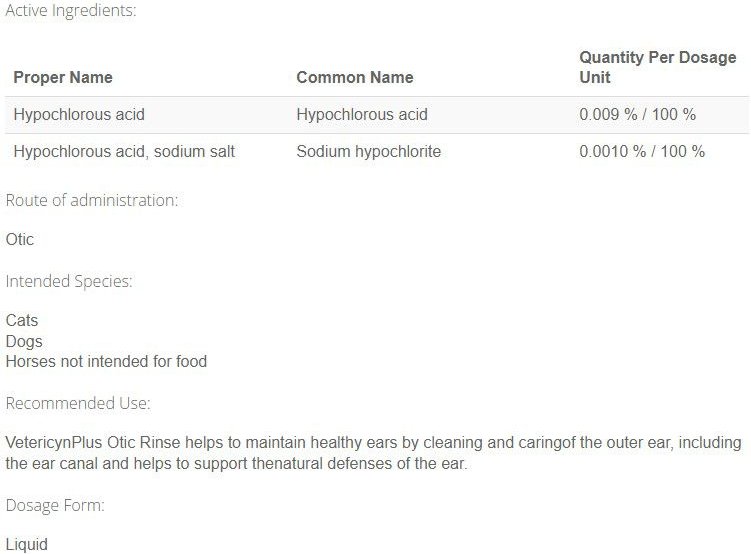Click the 0.0010 % / 100 % quantity cell
The width and height of the screenshot is (751, 554).
point(642,152)
